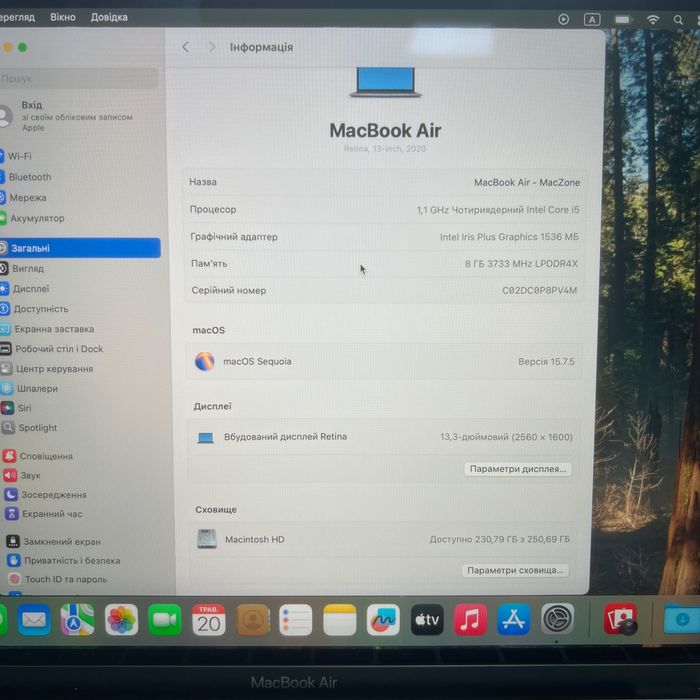
Task: Open Calendar showing date 20
Action: pyautogui.click(x=208, y=620)
